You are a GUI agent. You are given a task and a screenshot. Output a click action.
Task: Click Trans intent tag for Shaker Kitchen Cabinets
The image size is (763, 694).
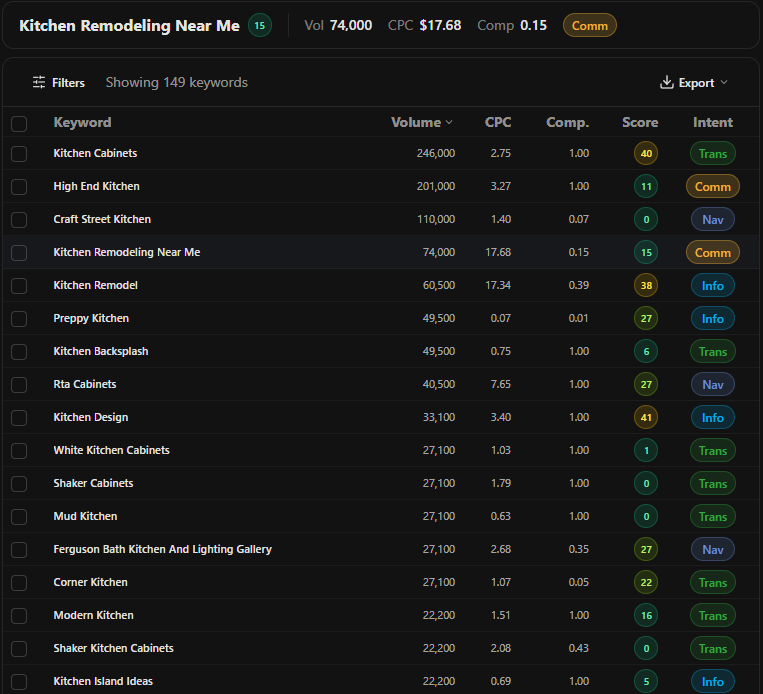coord(713,649)
